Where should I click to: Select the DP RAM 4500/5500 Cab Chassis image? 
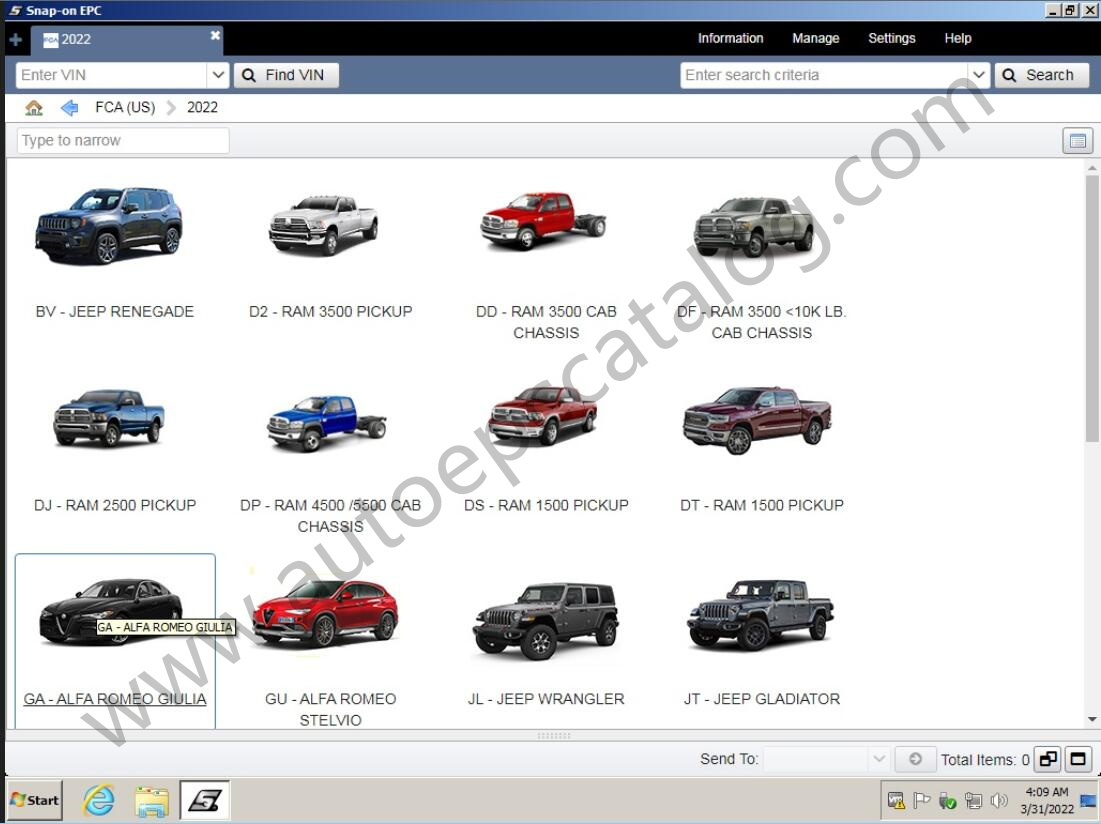(327, 423)
